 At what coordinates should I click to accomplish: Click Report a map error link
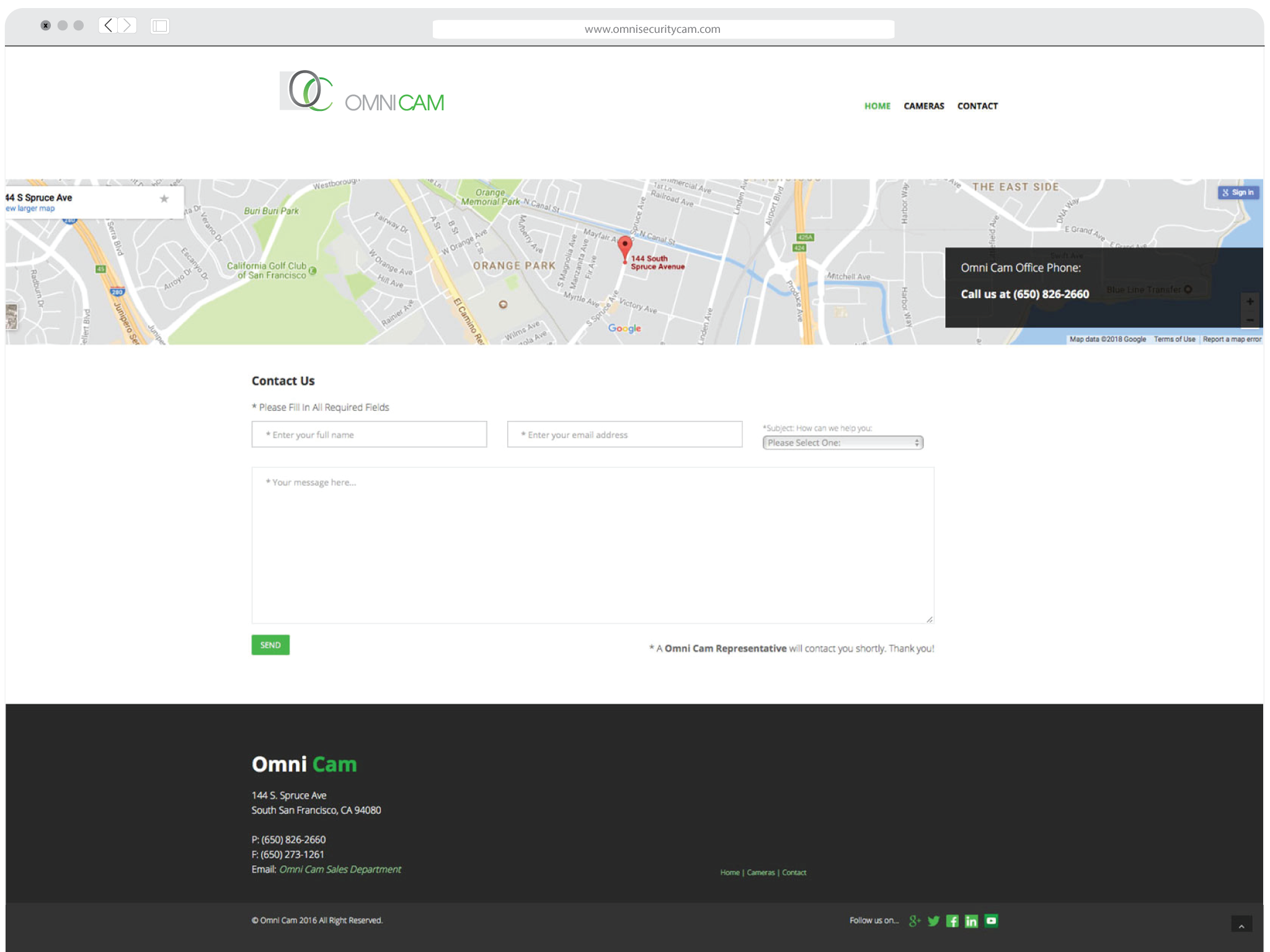click(x=1232, y=339)
